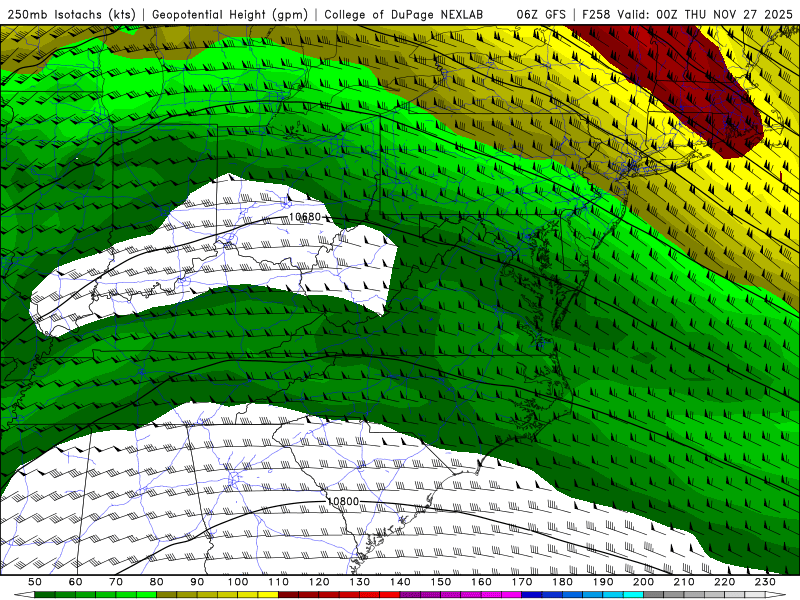Click the 230 label on the color scale
800x600 pixels.
click(765, 582)
